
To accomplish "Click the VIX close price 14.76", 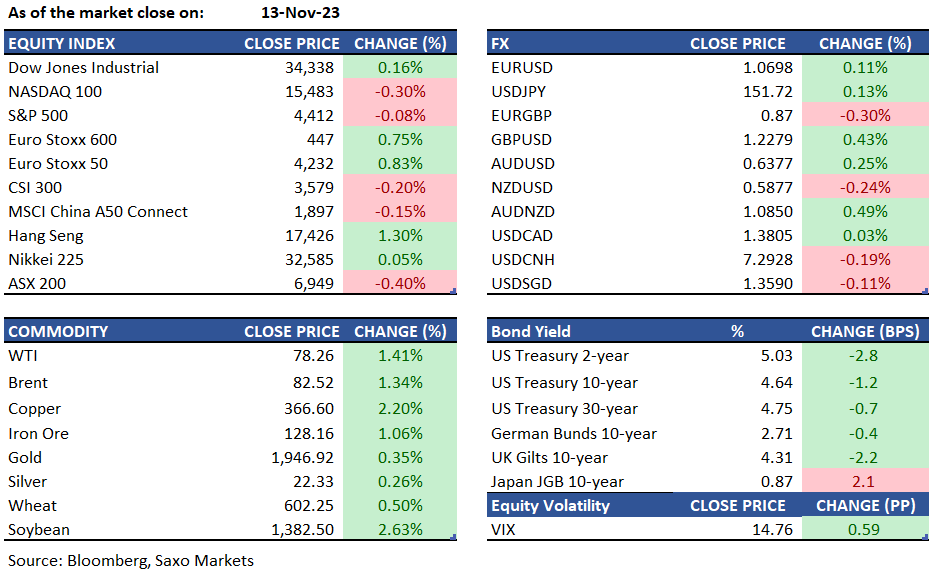I will 772,530.
